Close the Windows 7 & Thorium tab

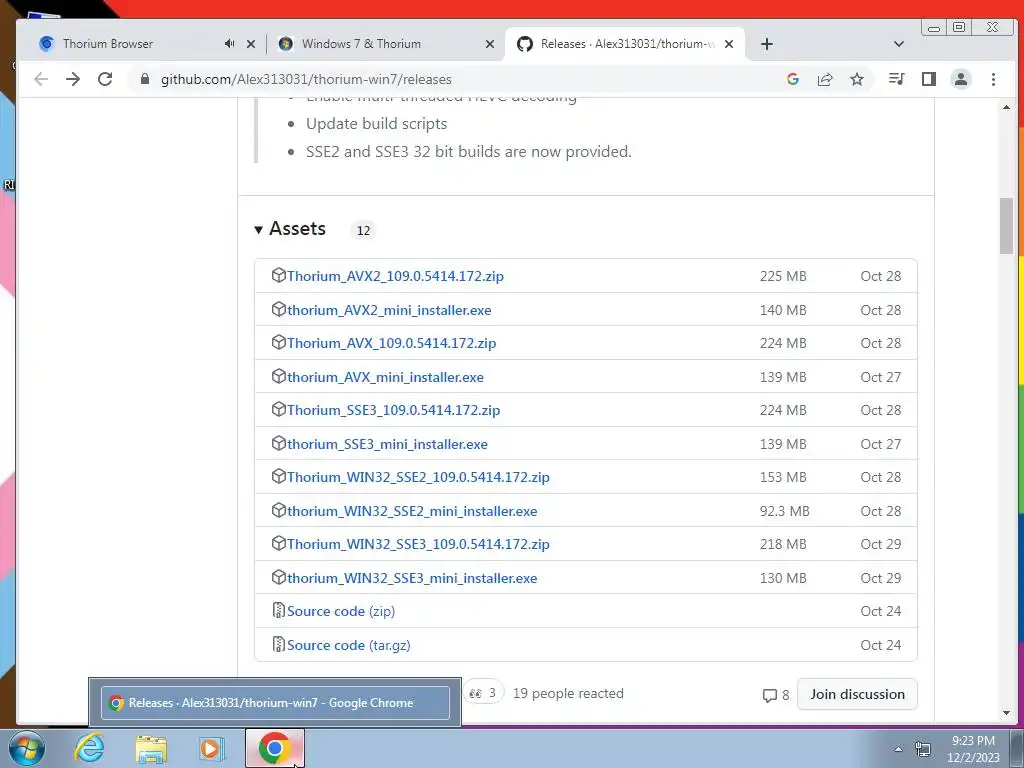[x=490, y=44]
